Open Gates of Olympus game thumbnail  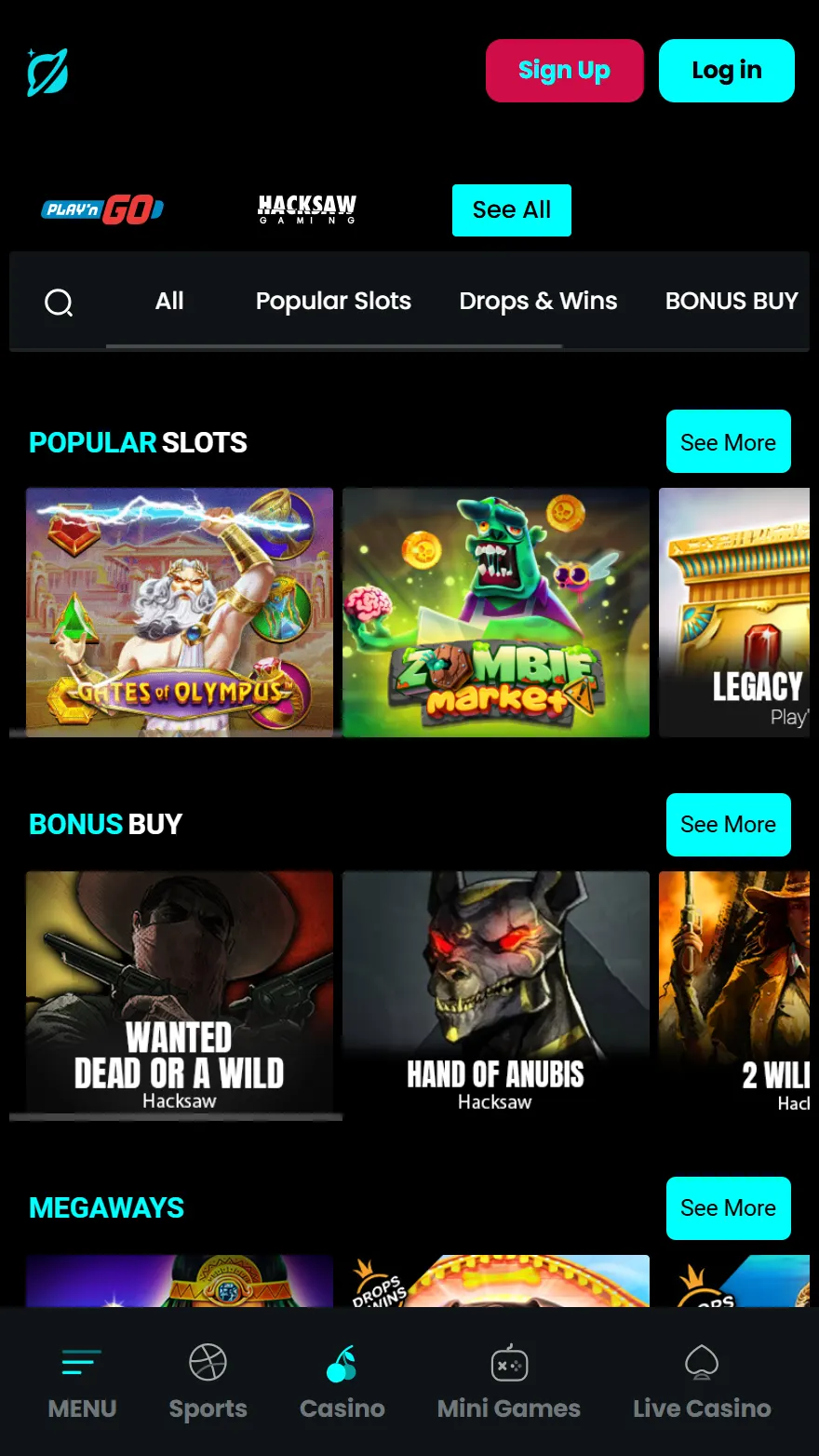tap(180, 613)
